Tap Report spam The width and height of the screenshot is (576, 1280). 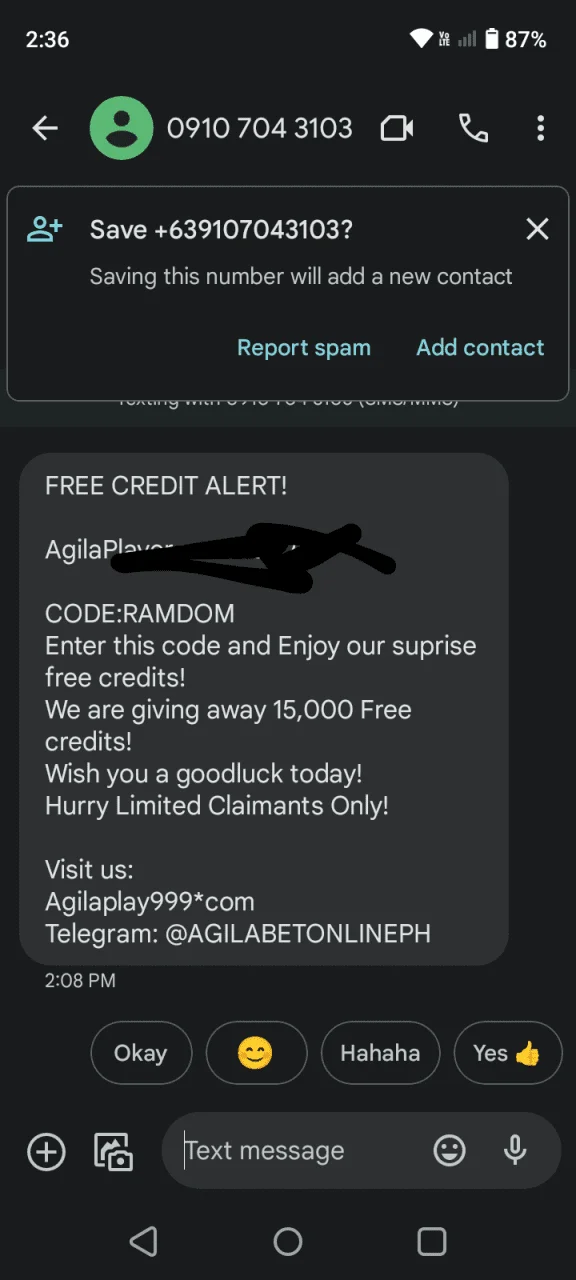click(304, 348)
